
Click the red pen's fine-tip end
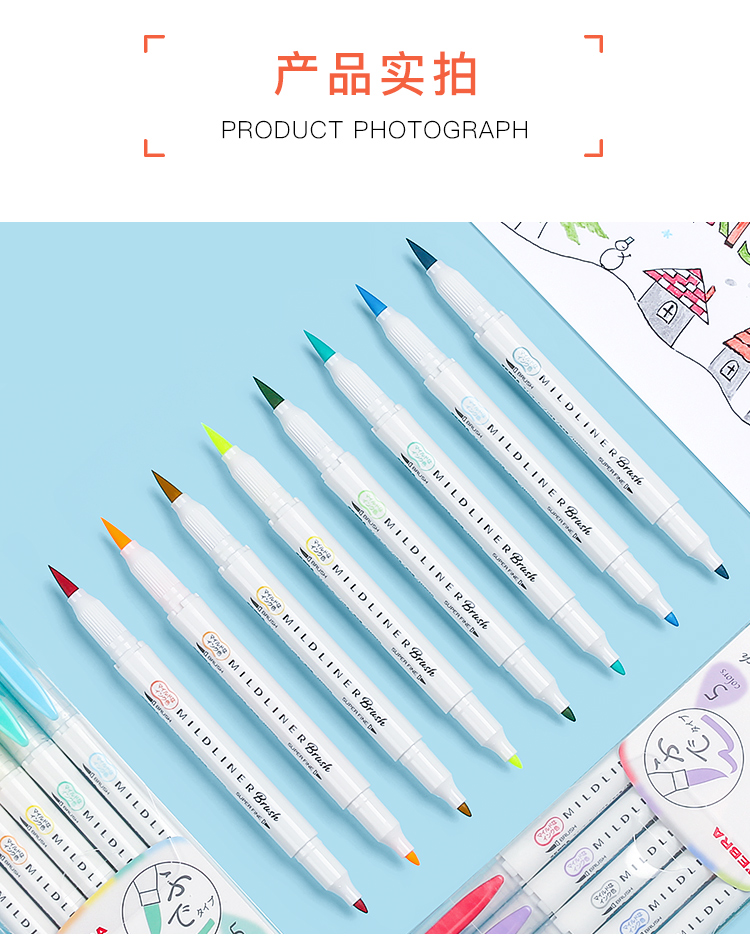pos(360,906)
